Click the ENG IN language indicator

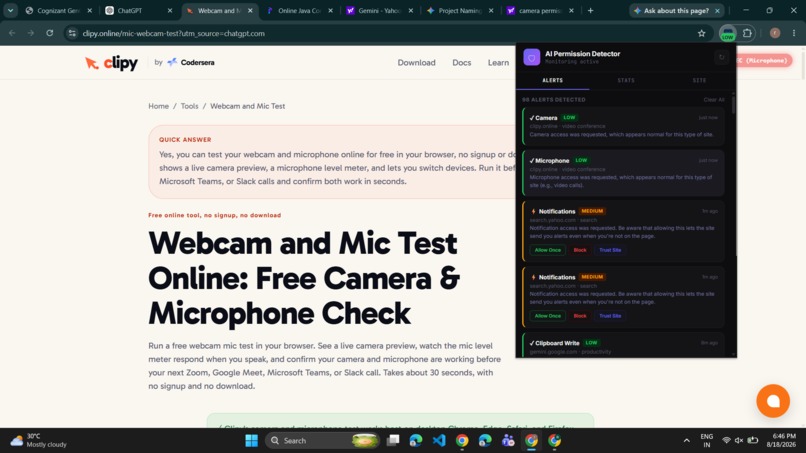[x=707, y=441]
